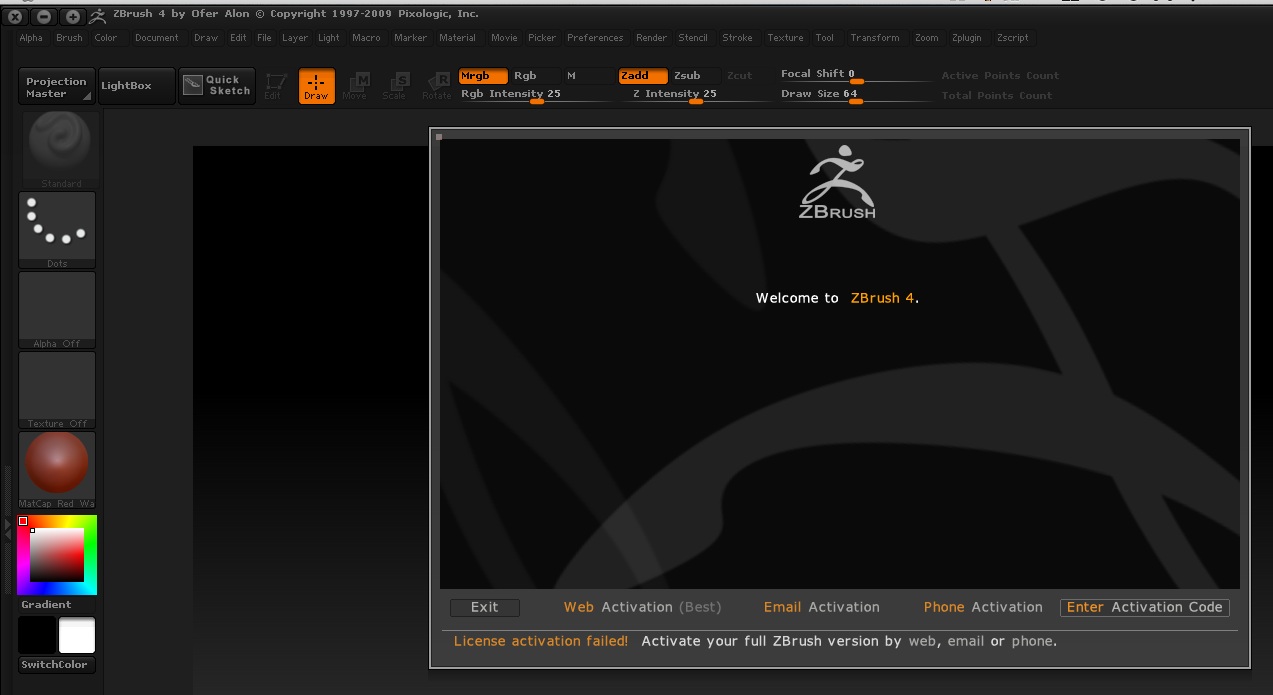Open the Tool menu

tap(825, 38)
